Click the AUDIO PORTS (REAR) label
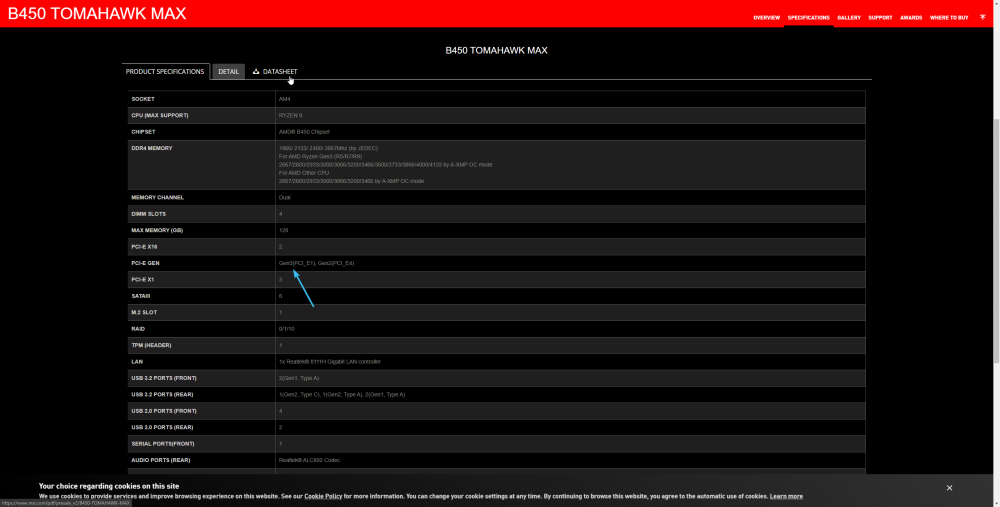This screenshot has width=1000, height=507. click(x=161, y=460)
